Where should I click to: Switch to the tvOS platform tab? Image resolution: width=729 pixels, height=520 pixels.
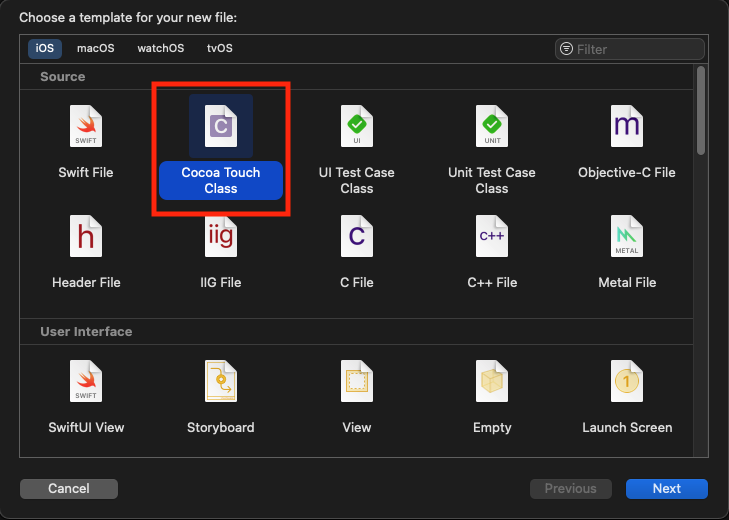click(219, 48)
